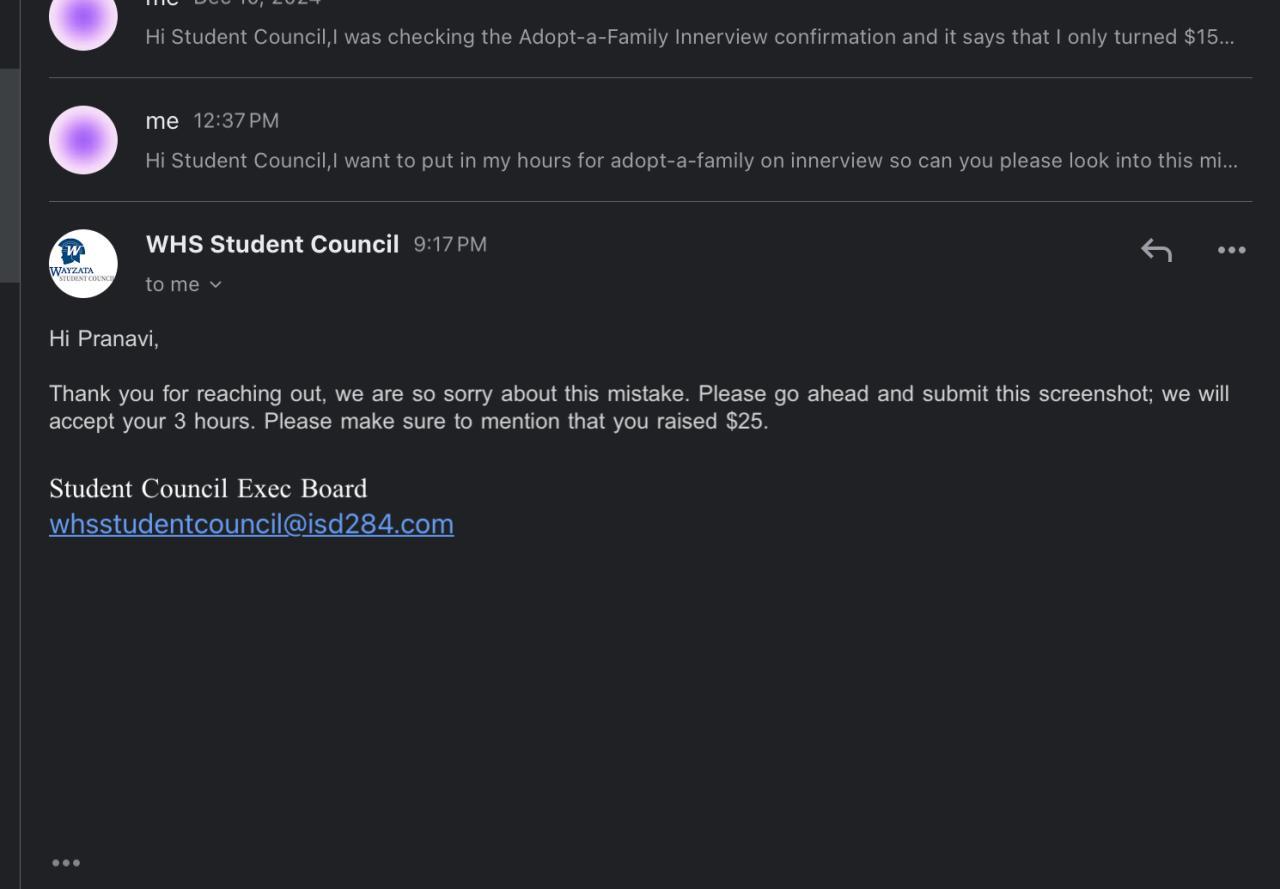Screen dimensions: 1280x889
Task: Open the whsstudentcouncil@isd284.com link
Action: 251,524
